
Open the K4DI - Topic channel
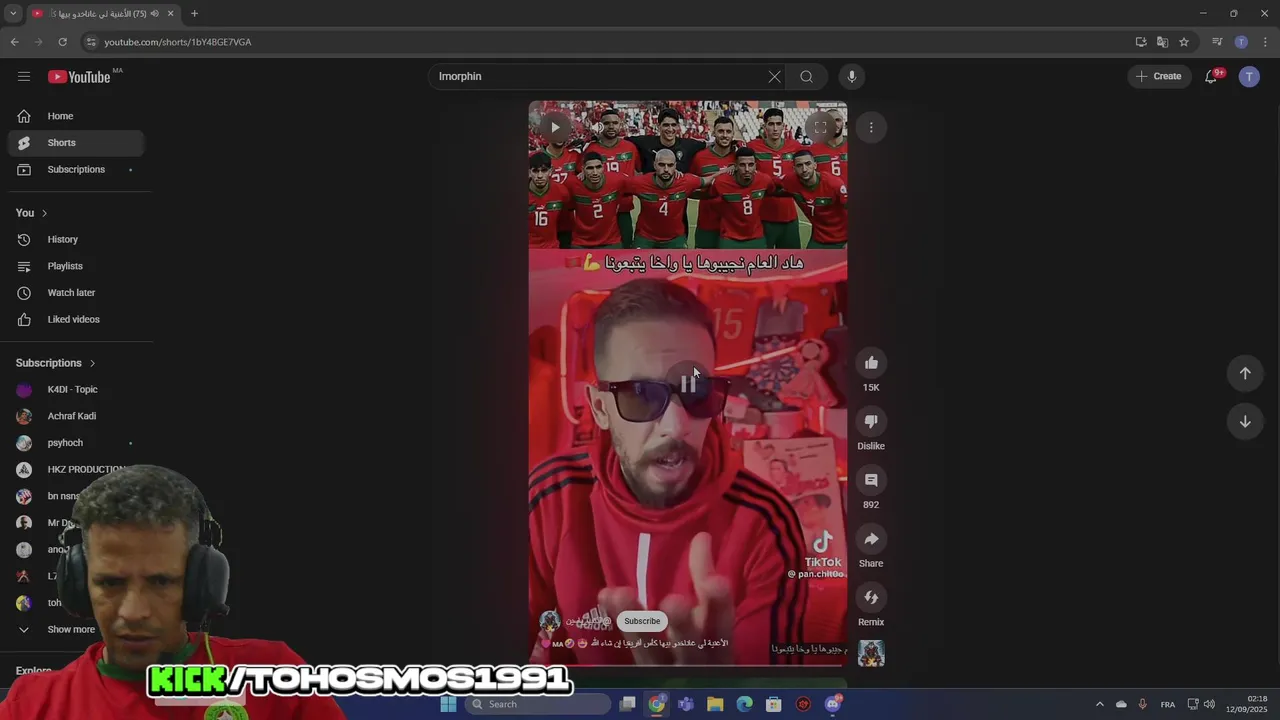[76, 389]
